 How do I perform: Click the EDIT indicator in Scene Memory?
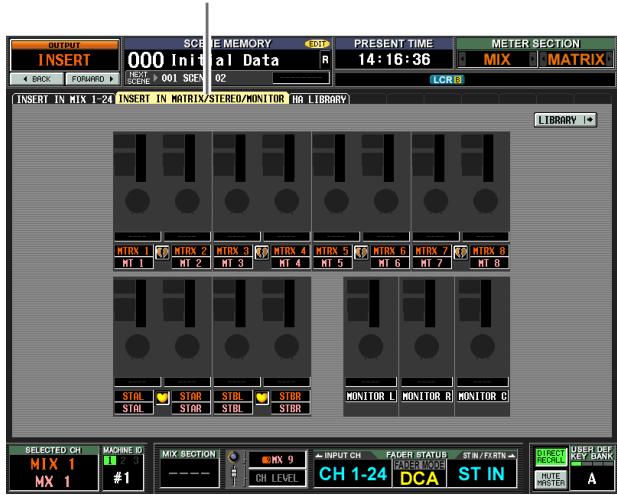click(317, 44)
